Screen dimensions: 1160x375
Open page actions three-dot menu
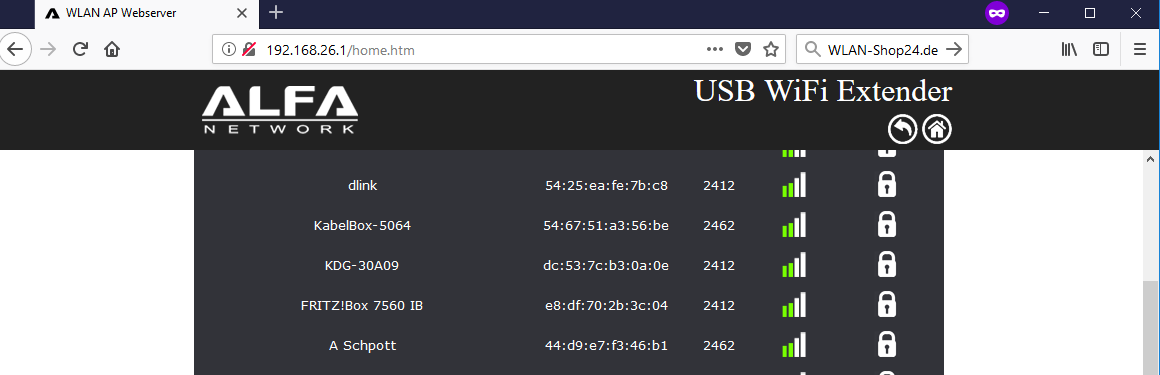point(714,50)
